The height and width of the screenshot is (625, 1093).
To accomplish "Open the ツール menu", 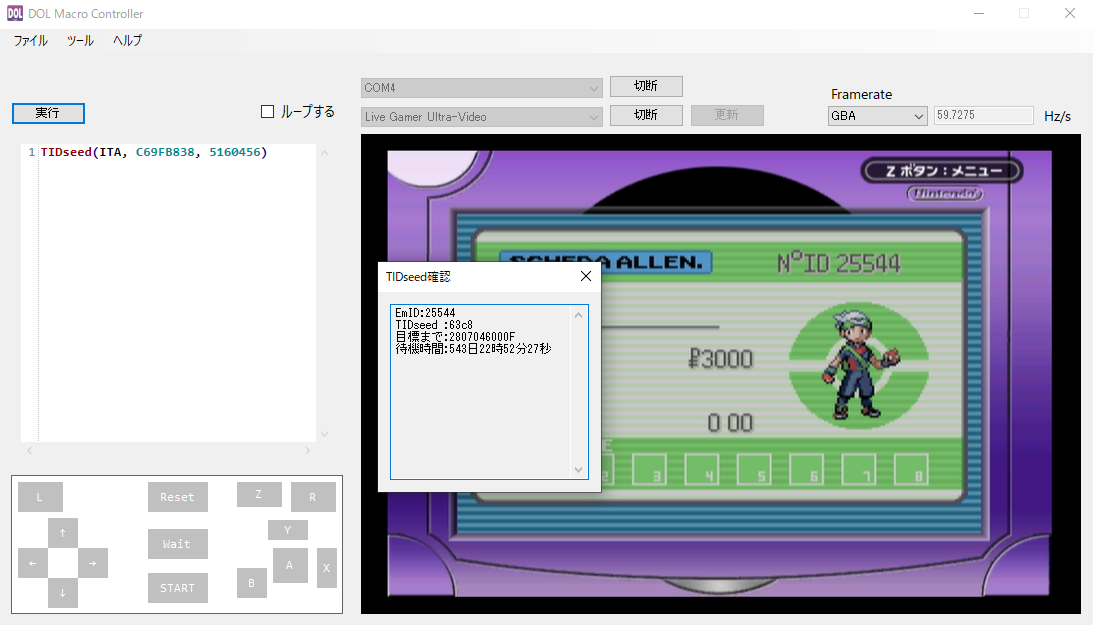I will pos(80,40).
